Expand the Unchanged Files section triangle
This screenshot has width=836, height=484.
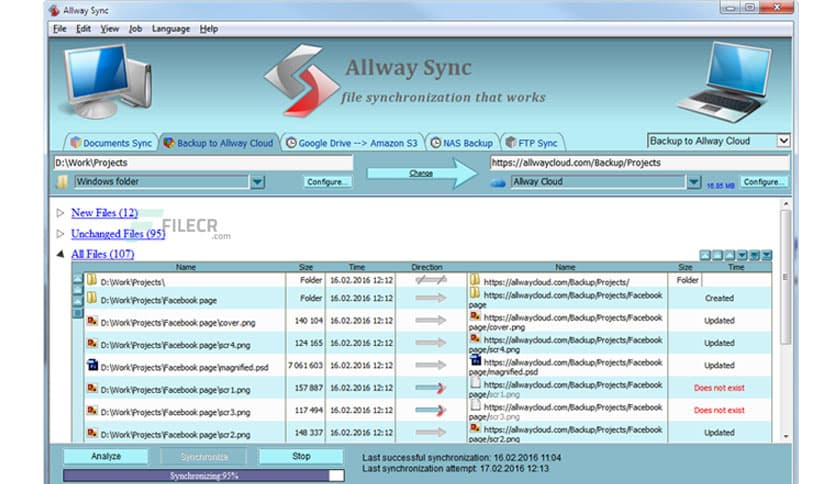coord(60,233)
